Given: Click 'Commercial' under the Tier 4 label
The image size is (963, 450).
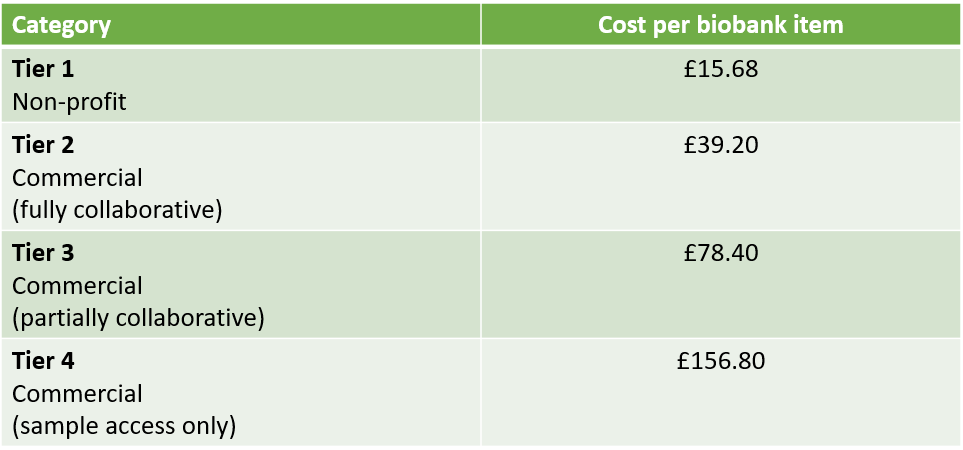Looking at the screenshot, I should pyautogui.click(x=77, y=394).
